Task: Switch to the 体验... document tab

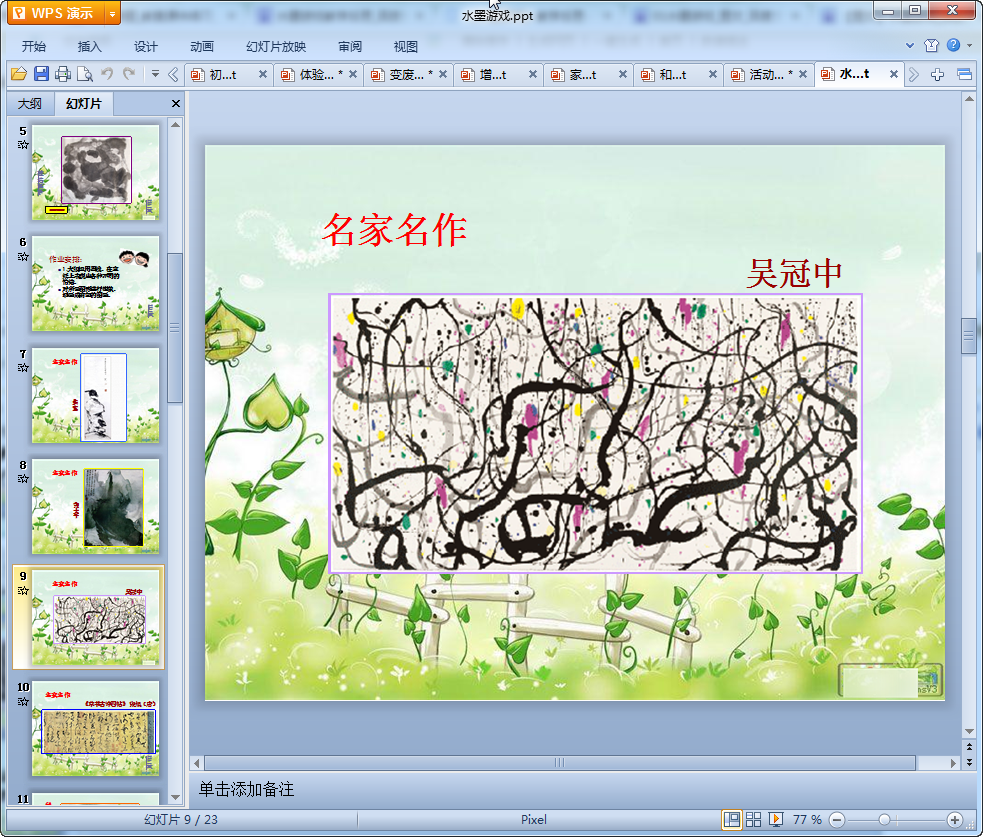Action: pos(315,75)
